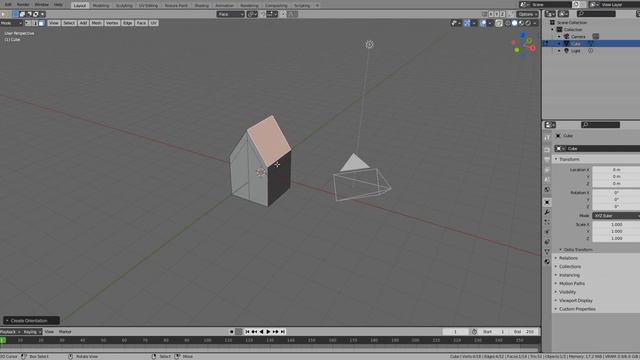Viewport: 640px width, 360px height.
Task: Open the Modifiers wrench tab icon
Action: pos(547,212)
